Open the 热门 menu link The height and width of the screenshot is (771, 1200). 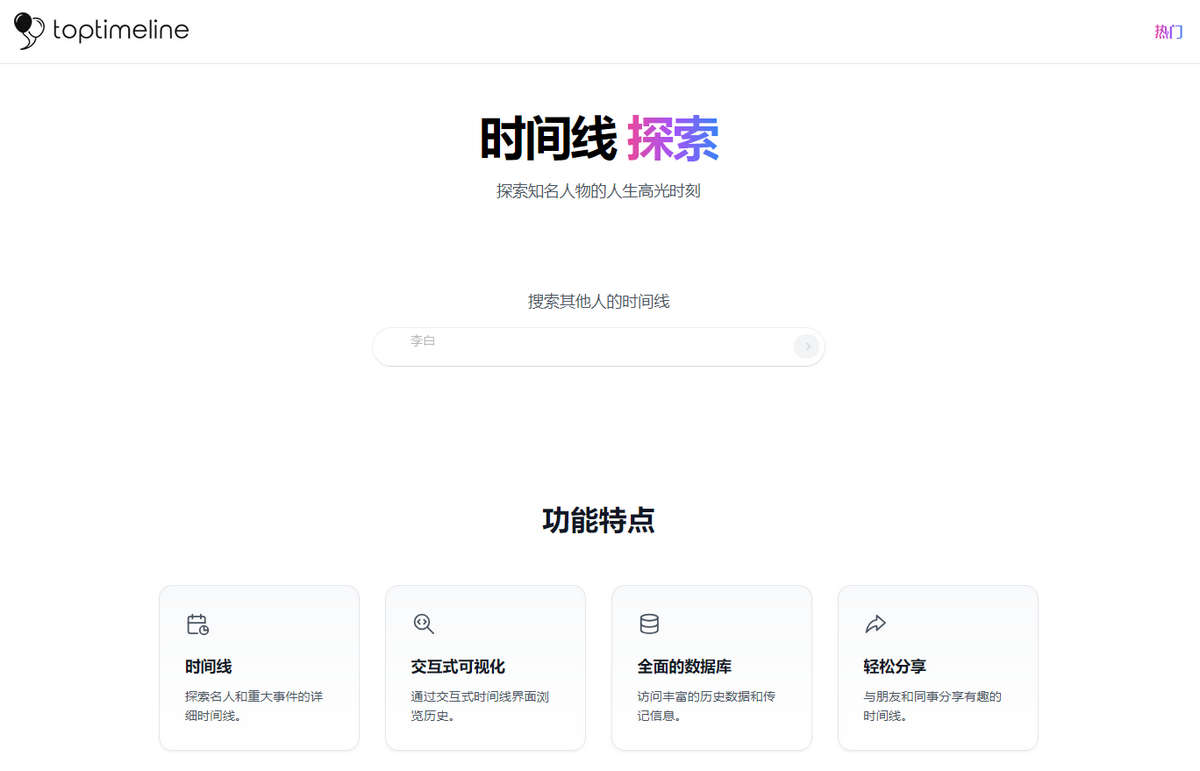pyautogui.click(x=1168, y=32)
